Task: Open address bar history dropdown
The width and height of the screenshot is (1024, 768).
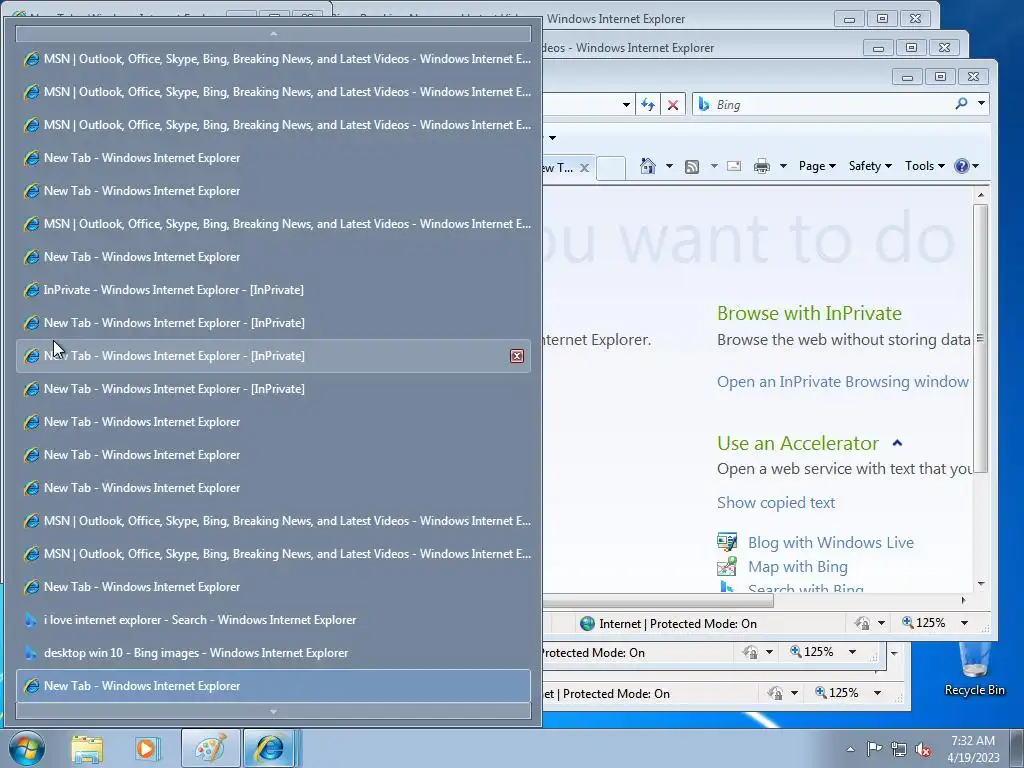Action: 626,104
